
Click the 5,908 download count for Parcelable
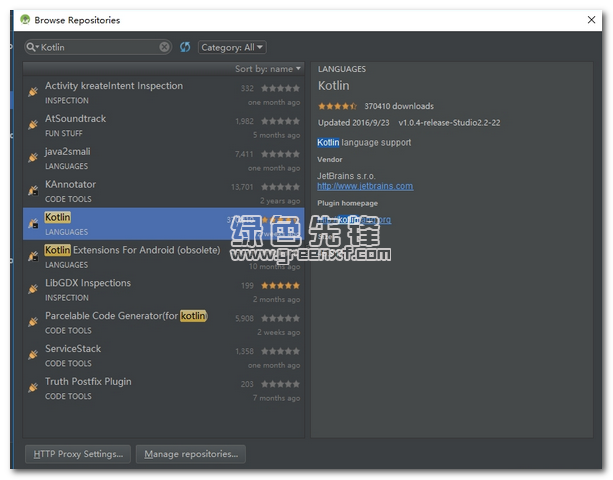coord(244,318)
